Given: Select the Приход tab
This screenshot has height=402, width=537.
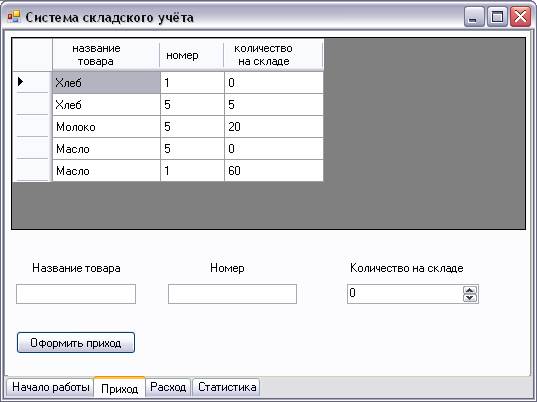Looking at the screenshot, I should [x=120, y=388].
